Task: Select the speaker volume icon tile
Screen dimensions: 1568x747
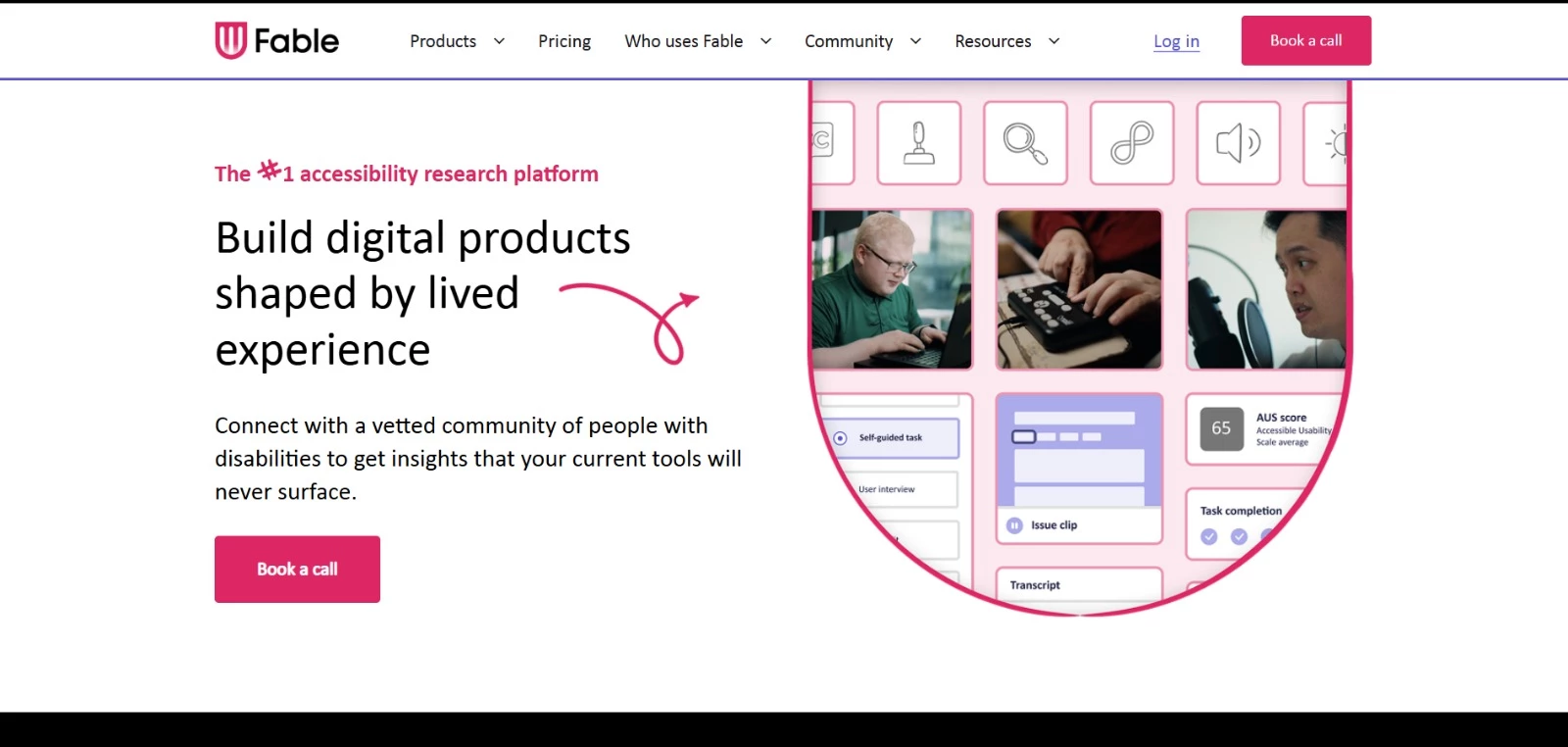Action: 1239,143
